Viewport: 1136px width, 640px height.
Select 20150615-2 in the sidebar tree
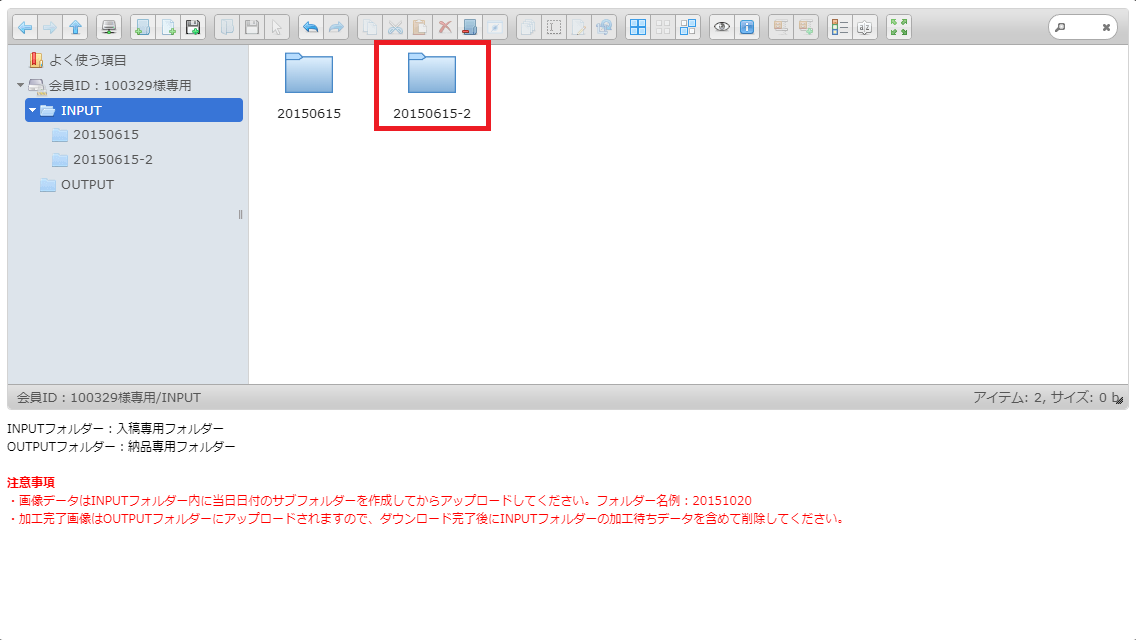[112, 159]
